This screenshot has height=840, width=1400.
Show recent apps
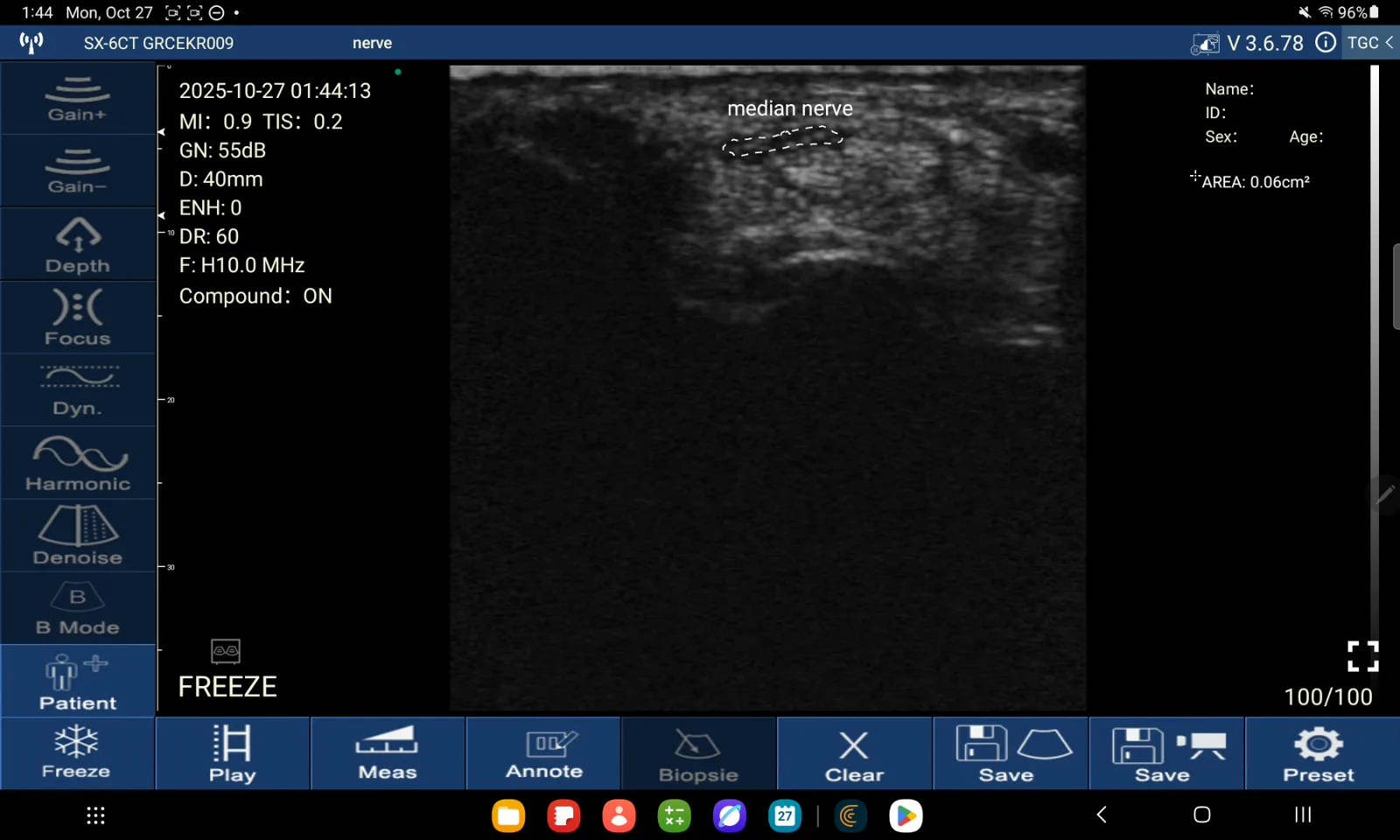pos(1303,815)
